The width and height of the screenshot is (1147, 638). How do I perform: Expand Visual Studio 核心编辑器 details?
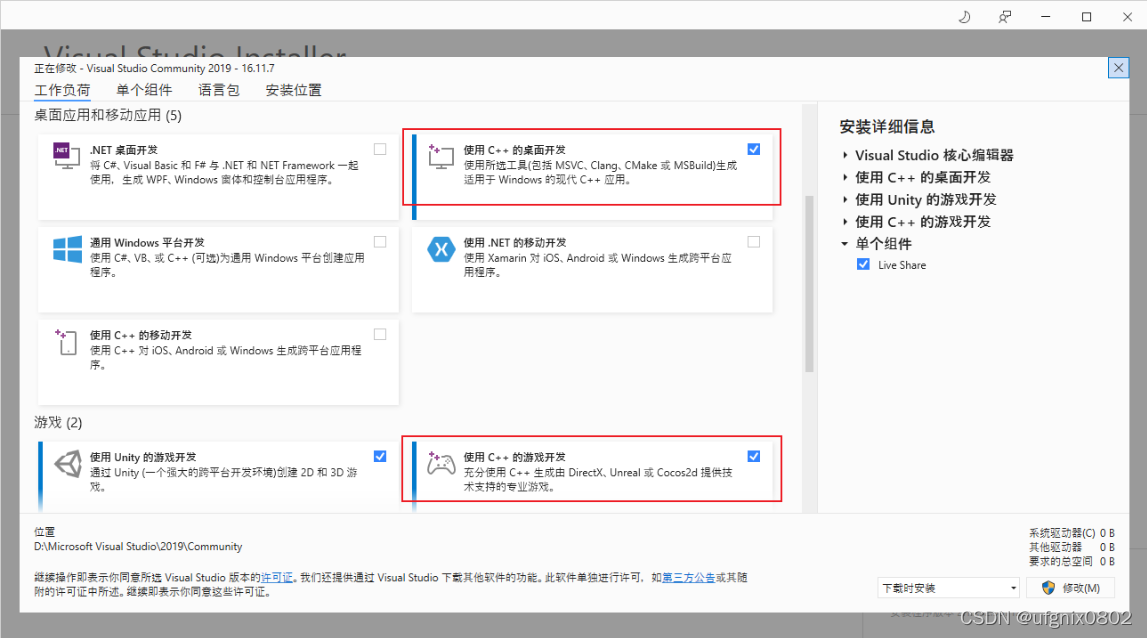[845, 155]
